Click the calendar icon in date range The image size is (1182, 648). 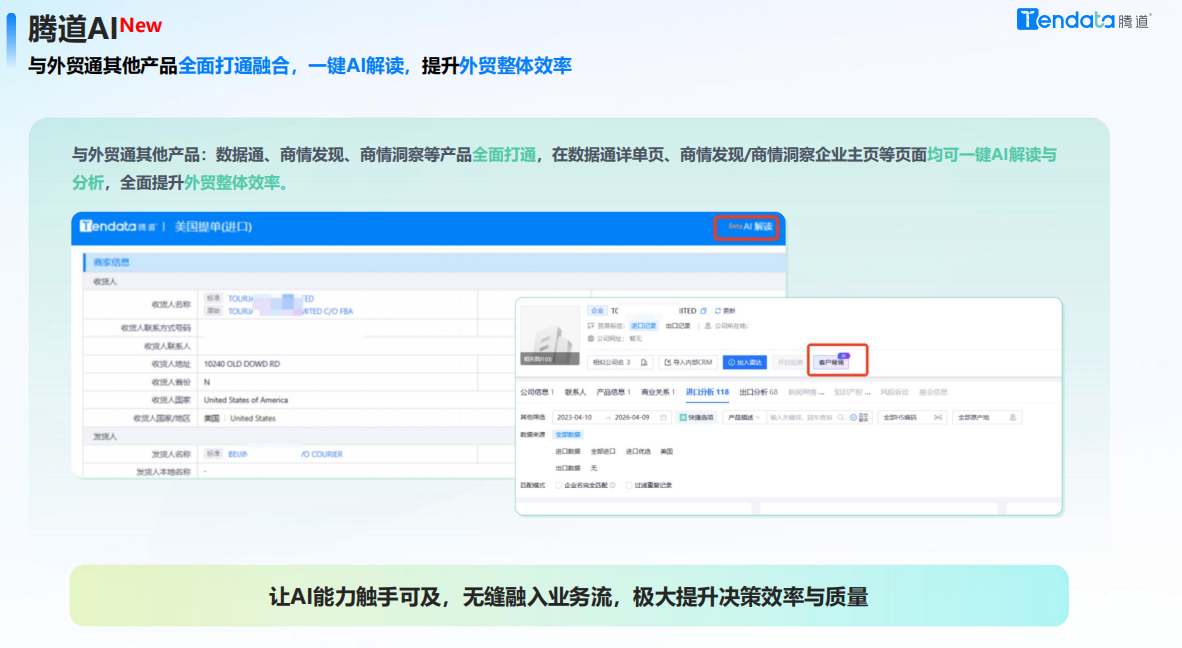(663, 417)
